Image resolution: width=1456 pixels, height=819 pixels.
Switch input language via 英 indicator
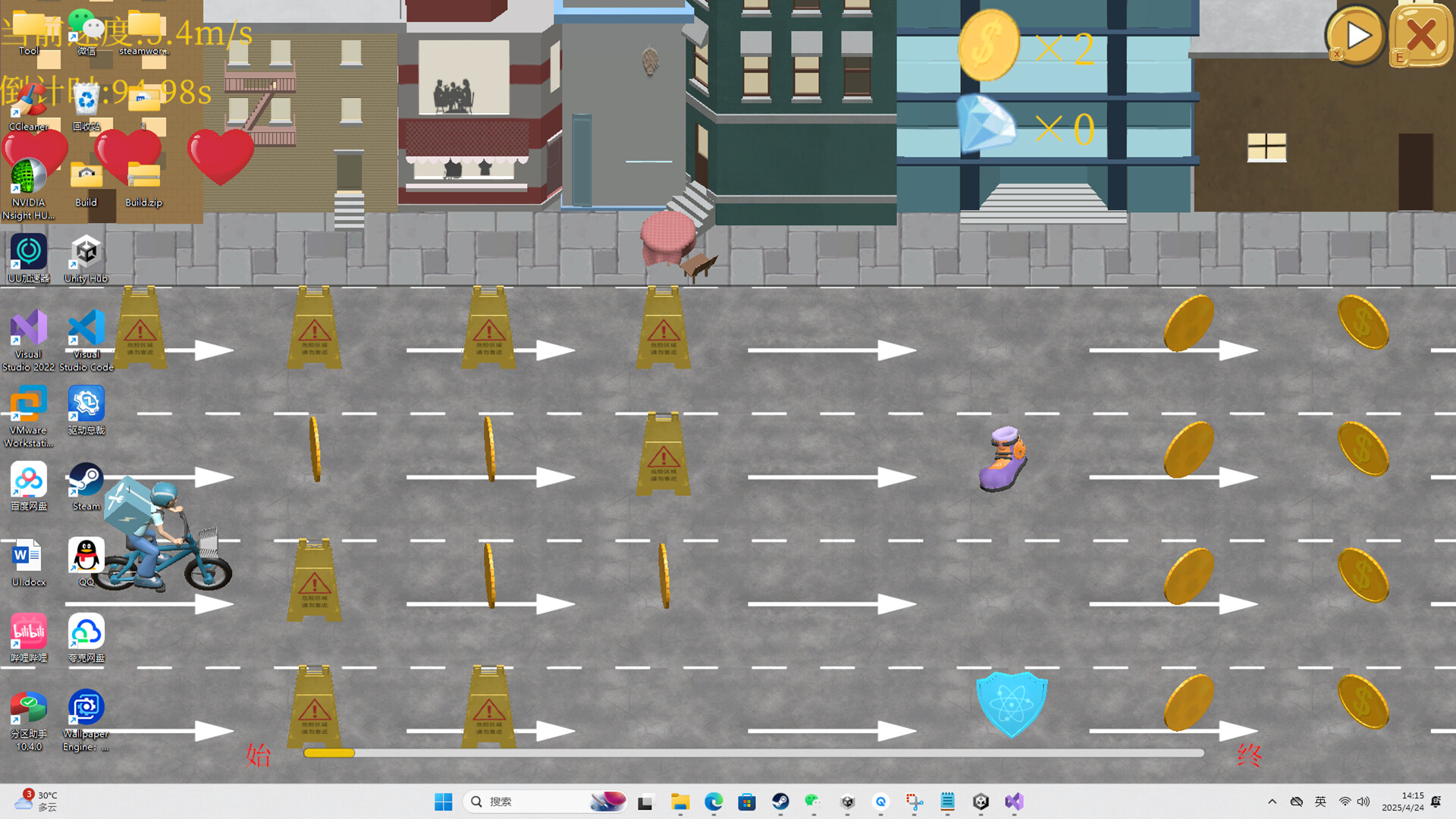coord(1320,801)
